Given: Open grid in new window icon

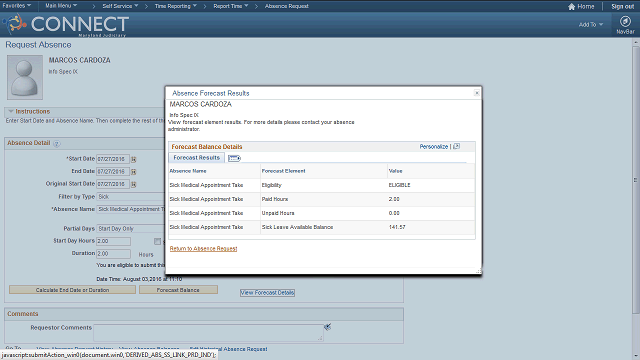Looking at the screenshot, I should (457, 146).
